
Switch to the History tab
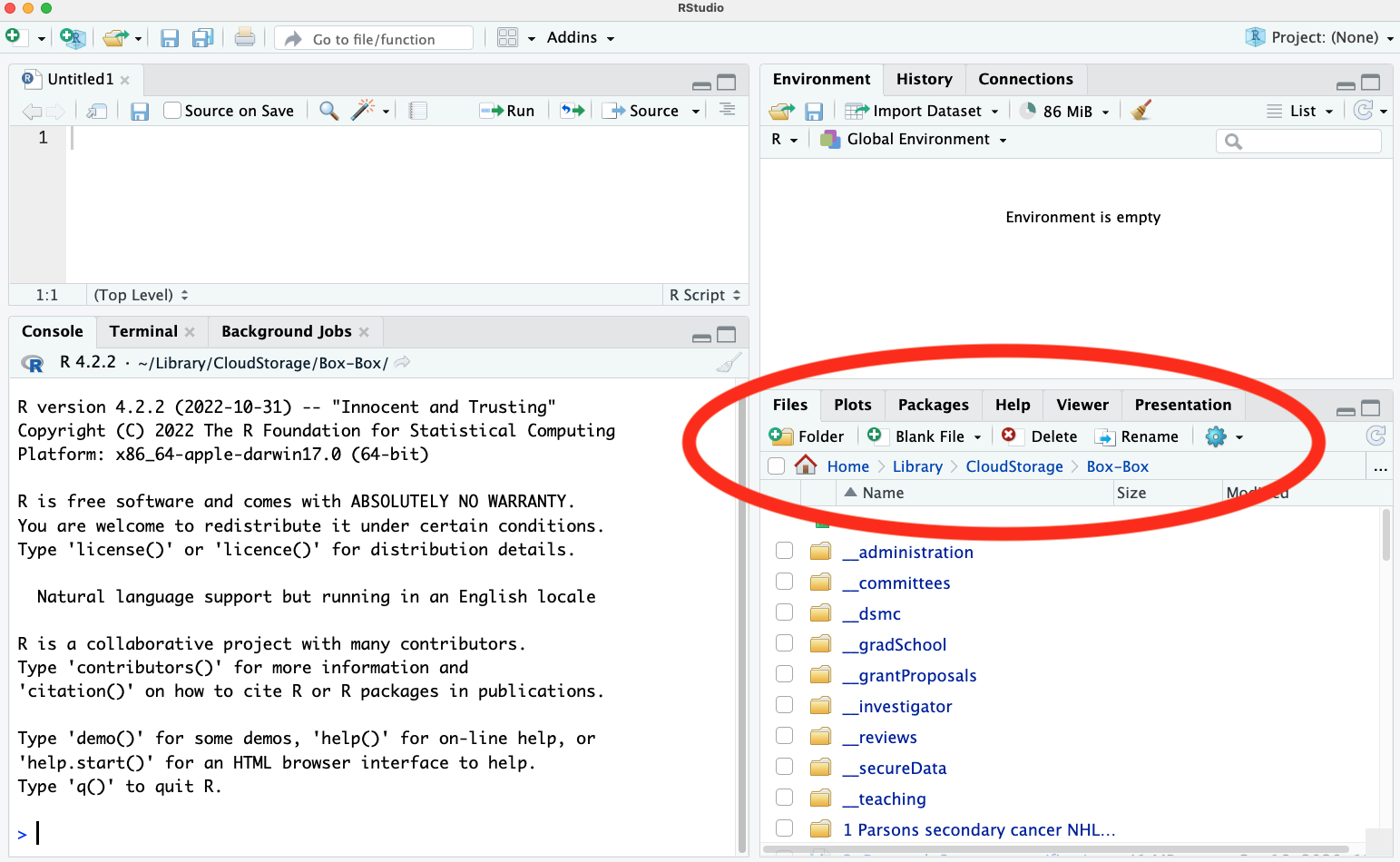pyautogui.click(x=925, y=79)
